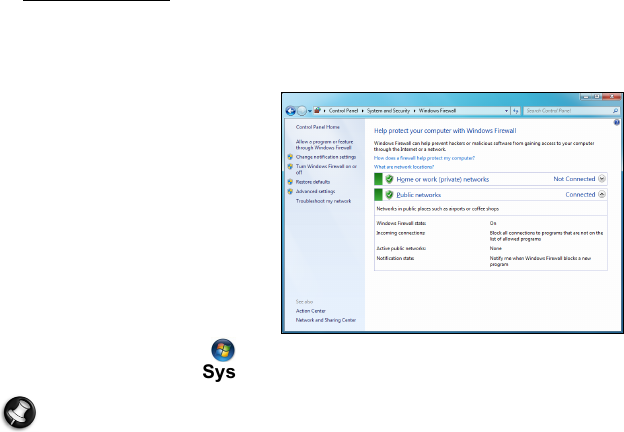Viewport: 624px width, 432px height.
Task: Select Control Panel in the breadcrumb
Action: (343, 111)
